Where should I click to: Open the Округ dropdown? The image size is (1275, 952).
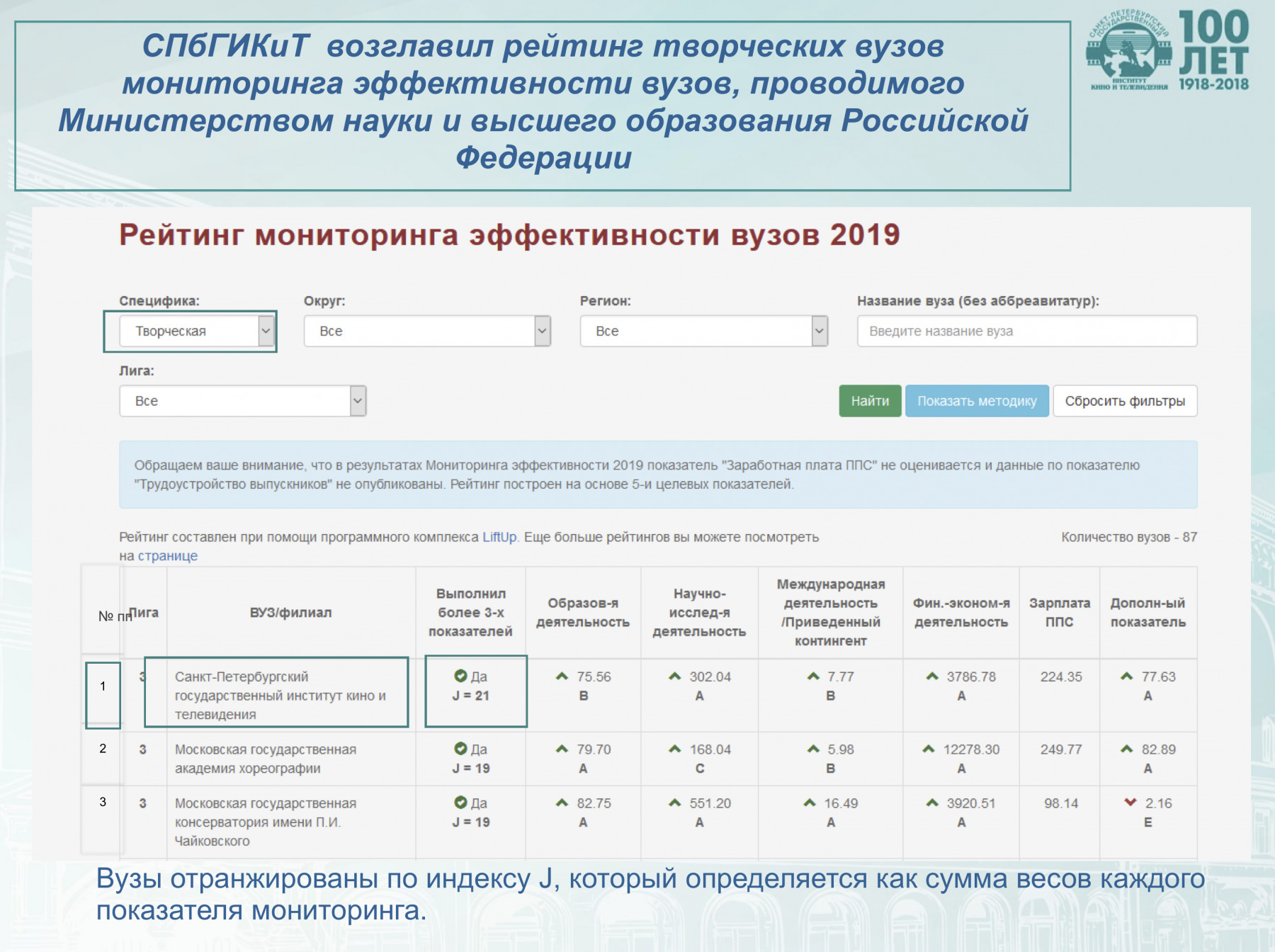pyautogui.click(x=427, y=331)
